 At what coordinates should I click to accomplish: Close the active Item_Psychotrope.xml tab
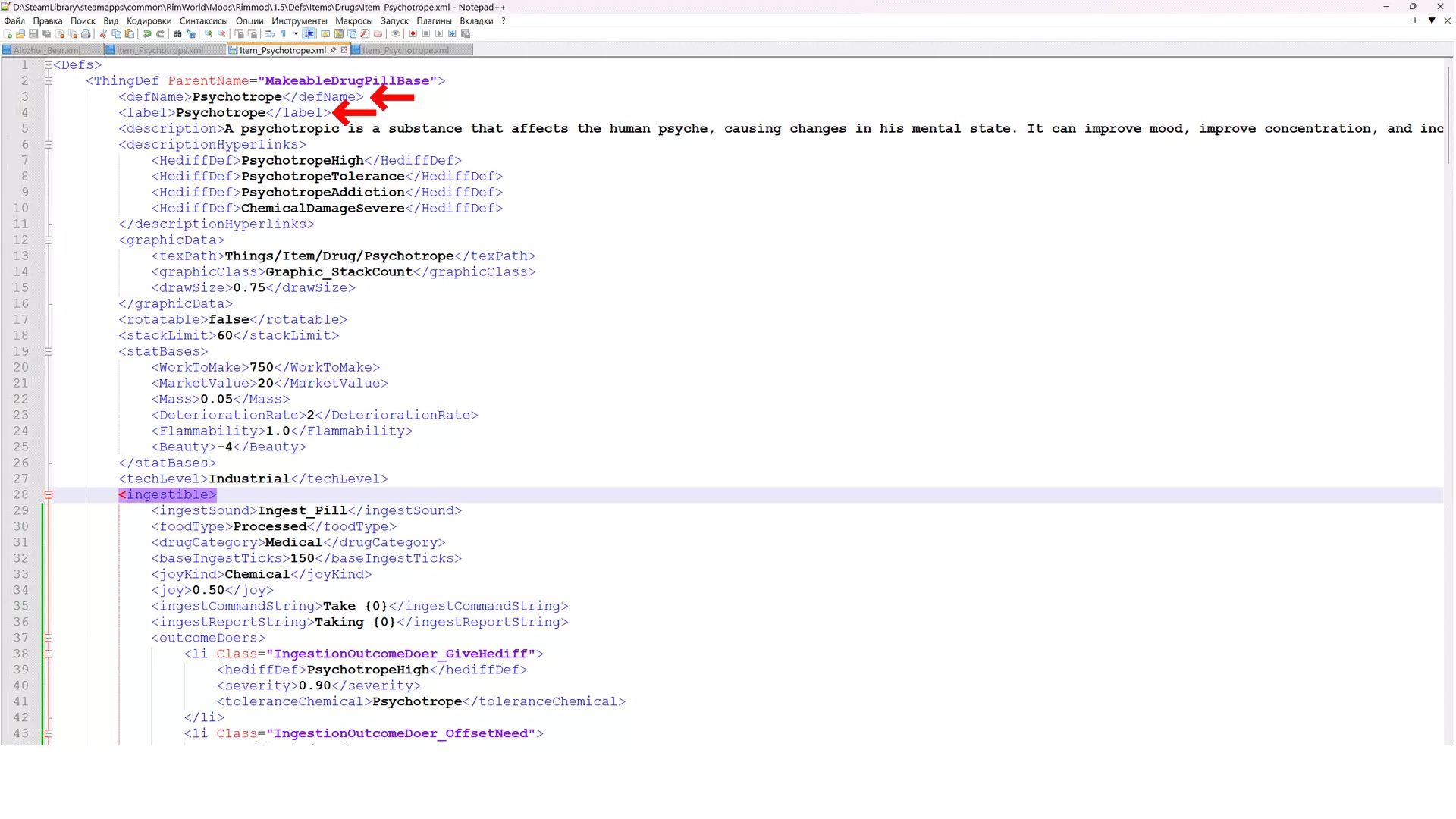(344, 50)
